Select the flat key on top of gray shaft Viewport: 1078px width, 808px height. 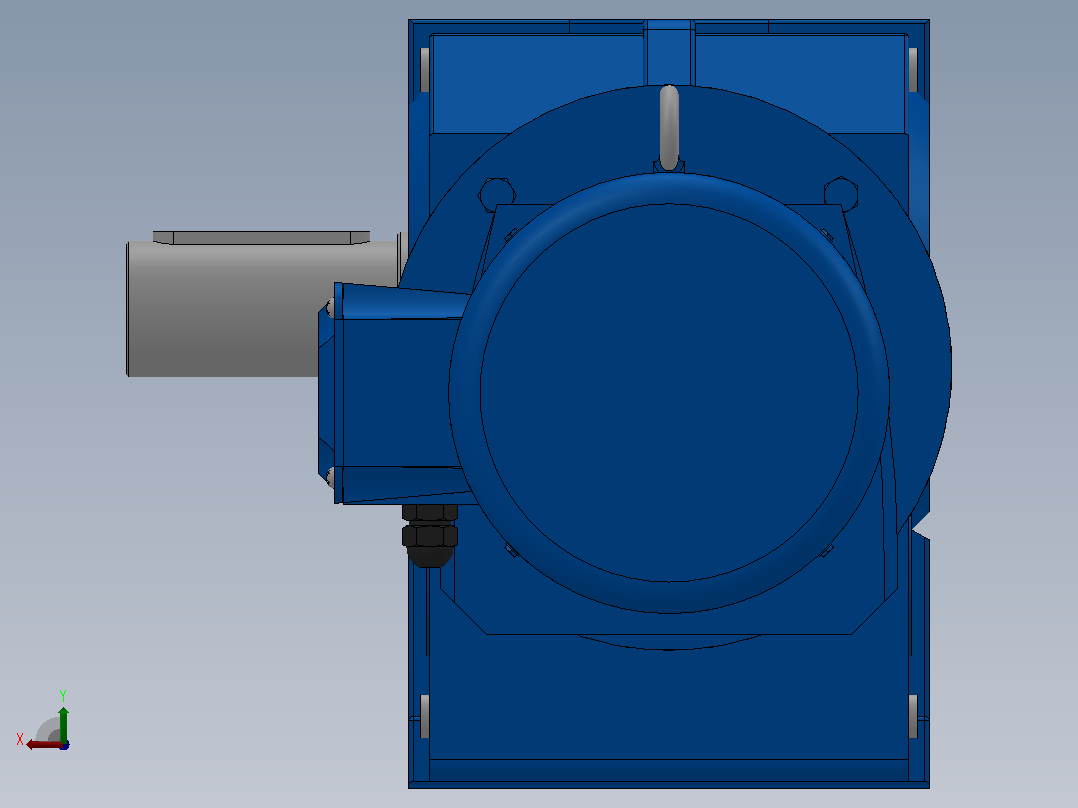(x=261, y=238)
